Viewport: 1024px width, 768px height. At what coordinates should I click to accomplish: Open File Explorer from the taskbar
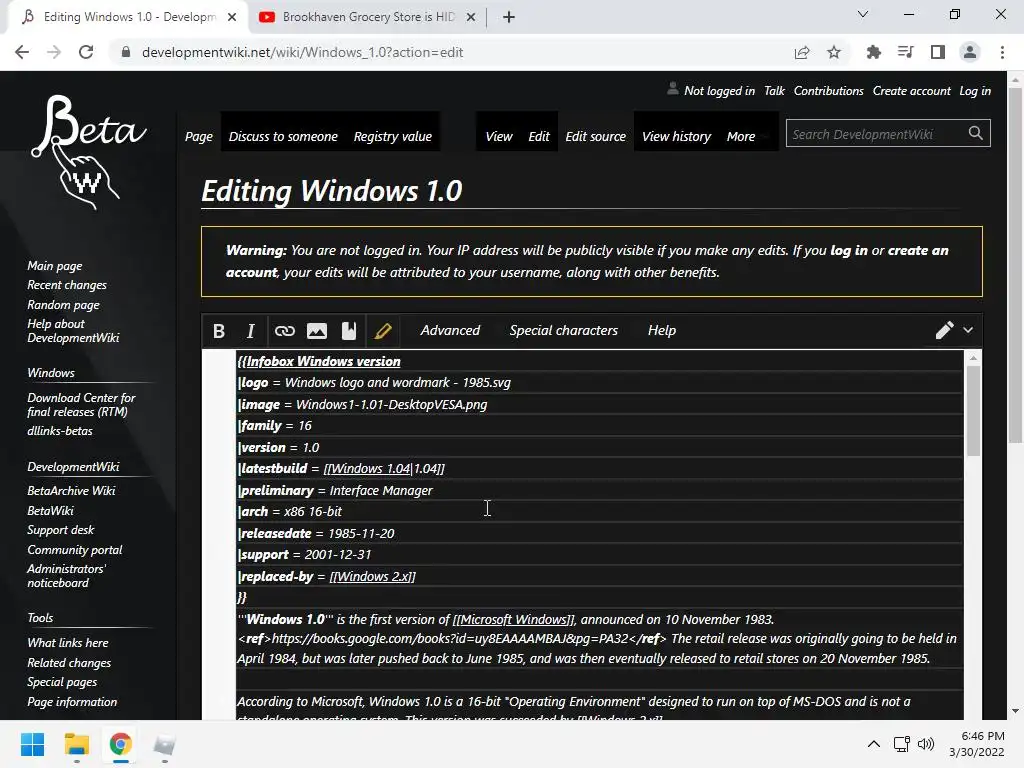pyautogui.click(x=76, y=744)
